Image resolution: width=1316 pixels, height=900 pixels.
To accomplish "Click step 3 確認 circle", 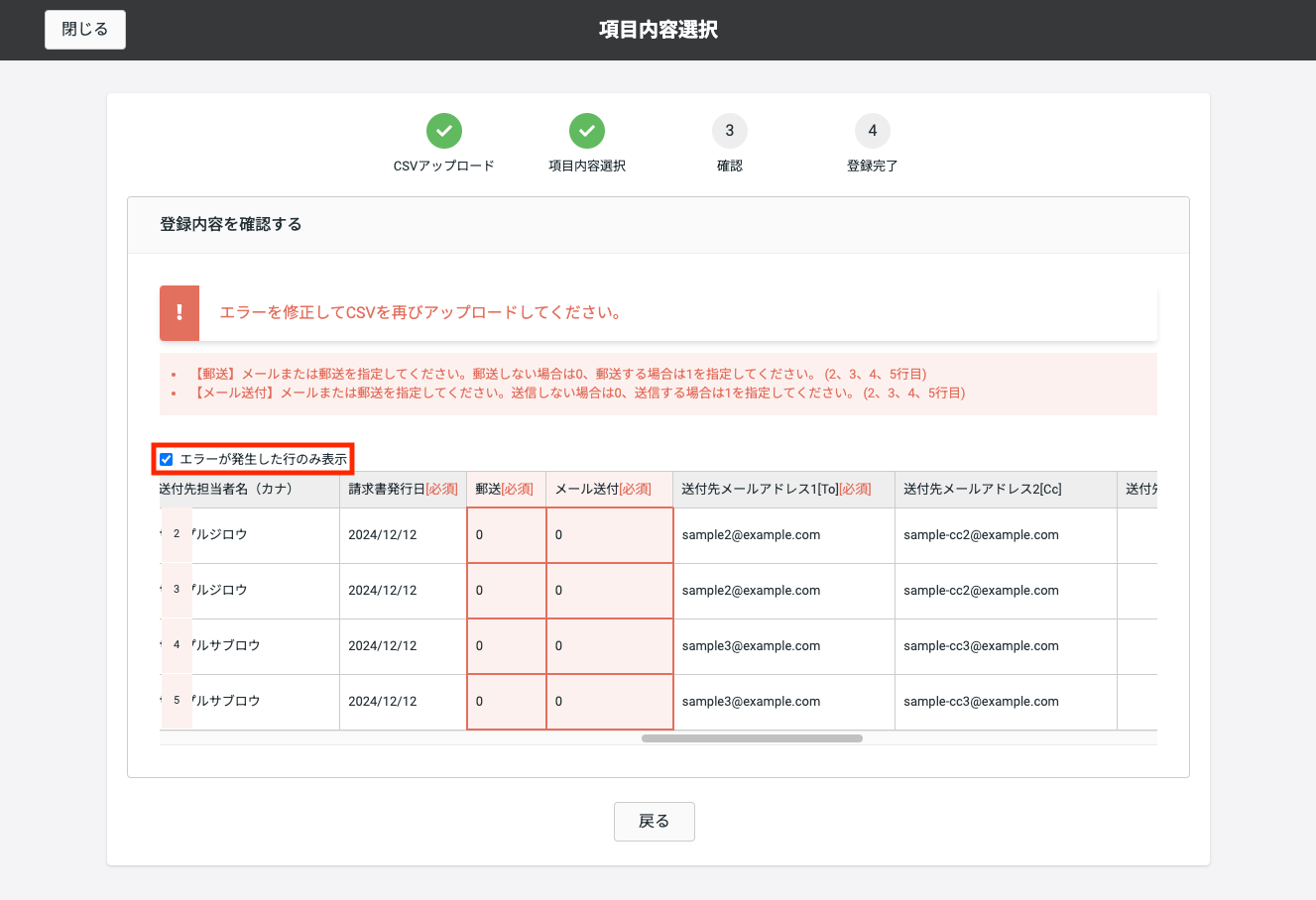I will pos(730,130).
